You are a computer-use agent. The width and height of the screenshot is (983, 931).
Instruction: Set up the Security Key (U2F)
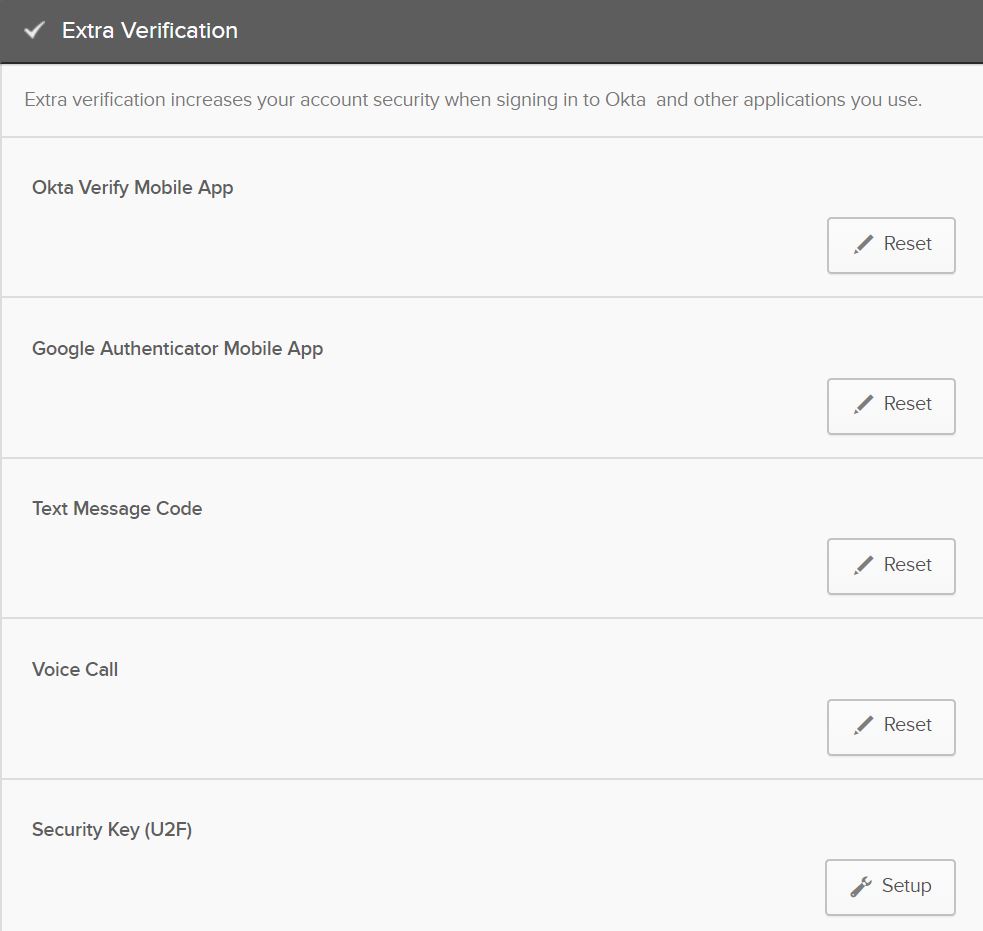click(x=890, y=887)
